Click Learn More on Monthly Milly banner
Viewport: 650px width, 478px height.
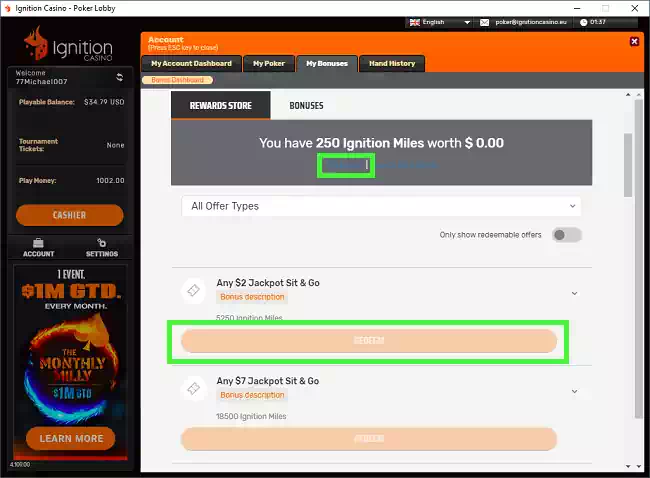click(x=71, y=439)
